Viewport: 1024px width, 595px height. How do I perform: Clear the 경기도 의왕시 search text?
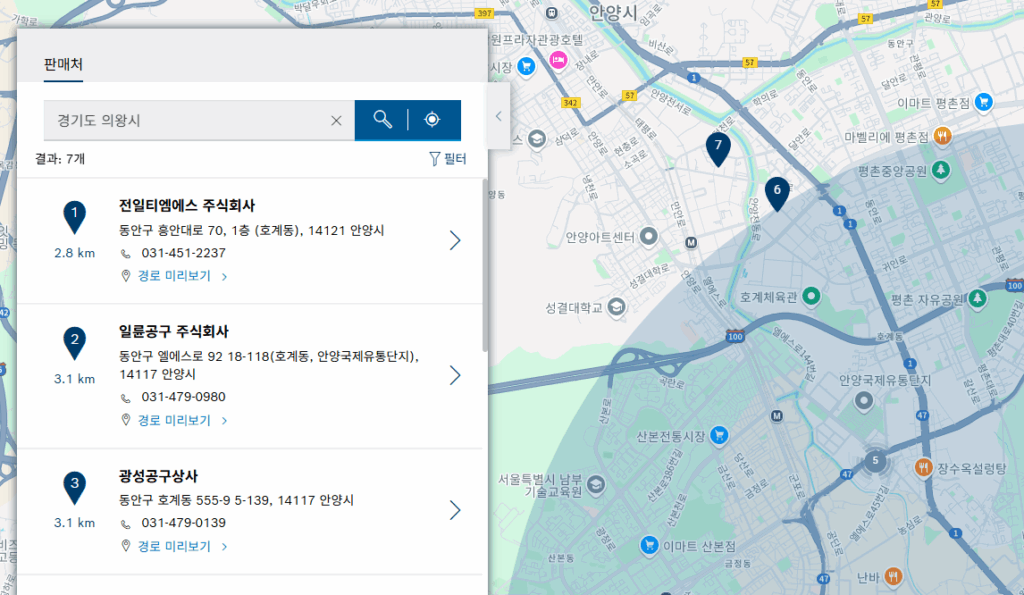[336, 120]
